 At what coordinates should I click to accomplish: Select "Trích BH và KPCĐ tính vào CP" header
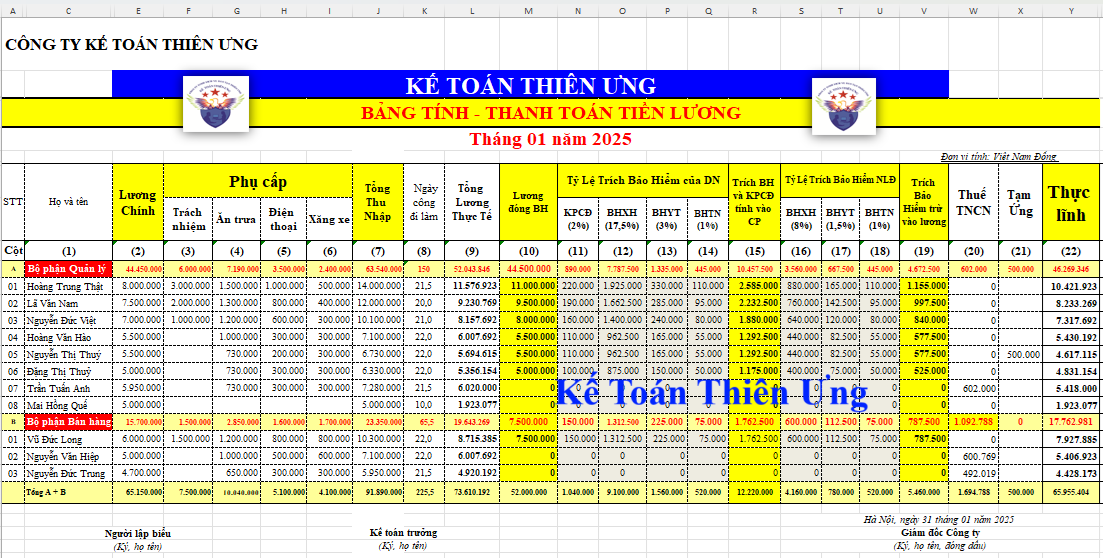pos(754,202)
